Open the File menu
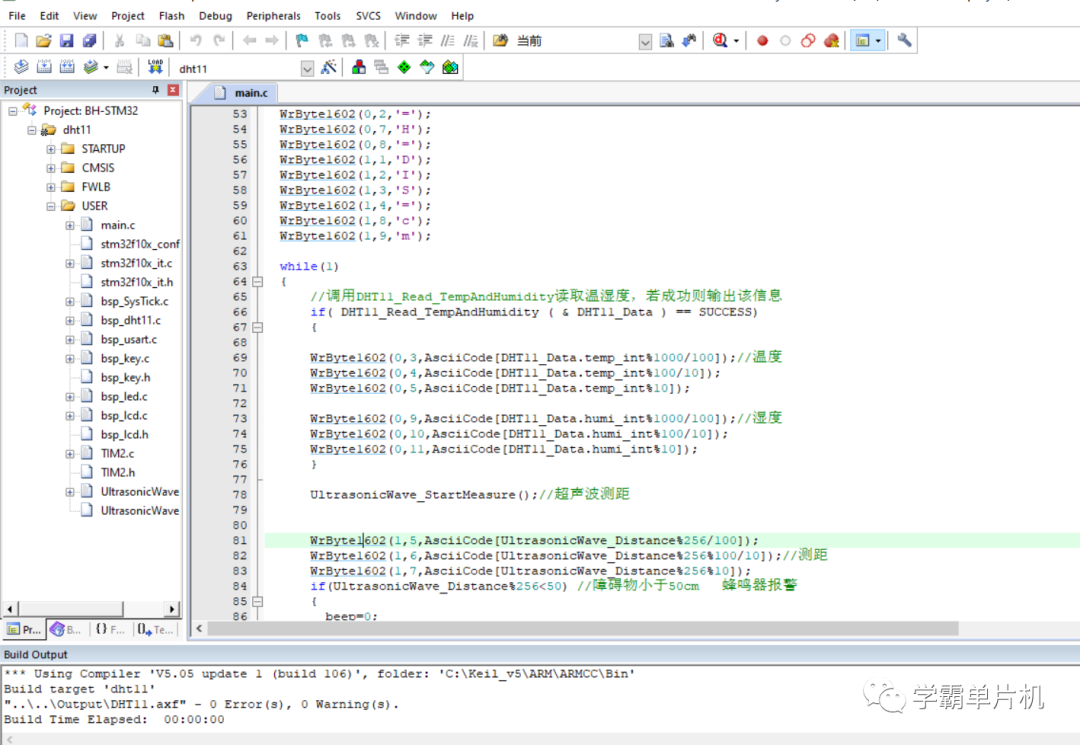Viewport: 1080px width, 745px height. (17, 15)
